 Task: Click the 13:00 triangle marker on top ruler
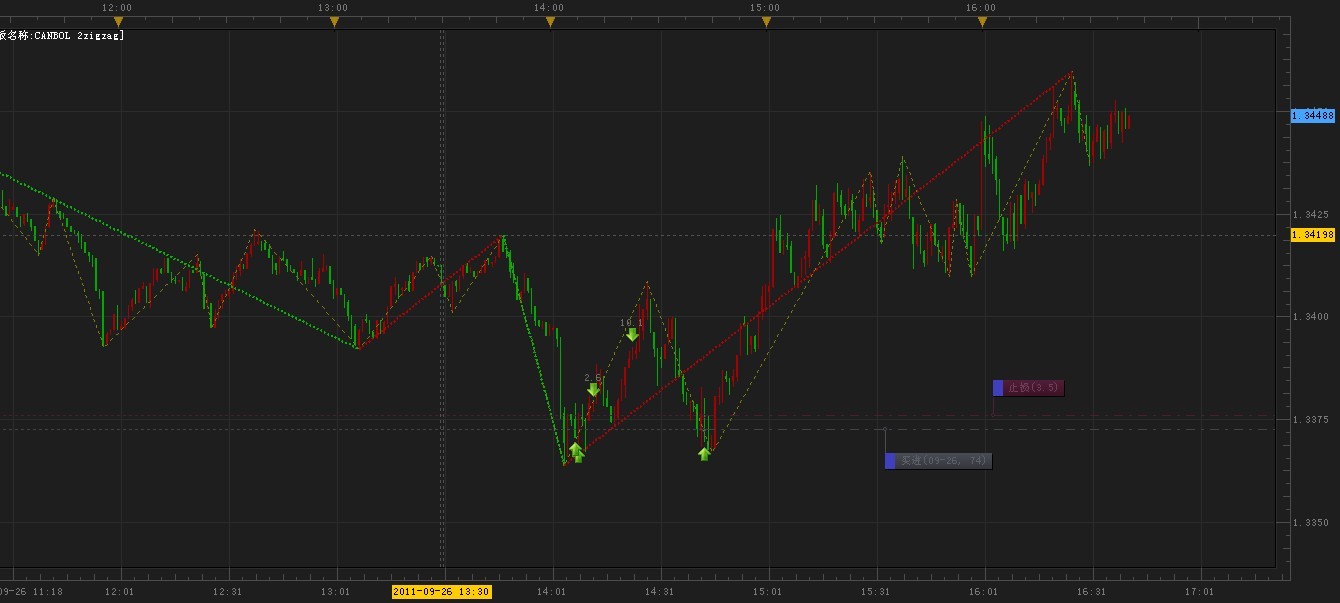334,21
